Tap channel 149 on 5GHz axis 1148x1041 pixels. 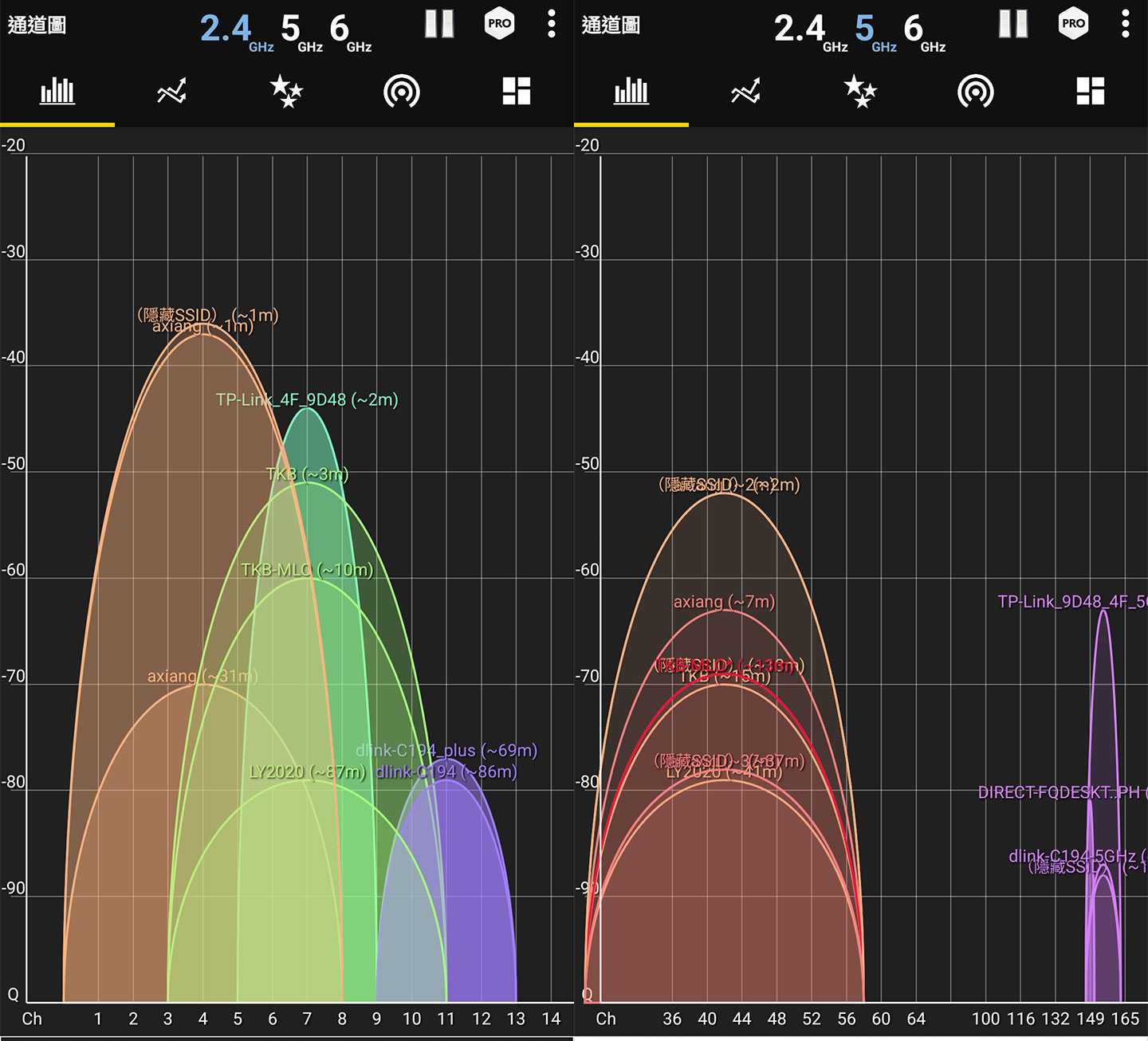(1091, 1019)
